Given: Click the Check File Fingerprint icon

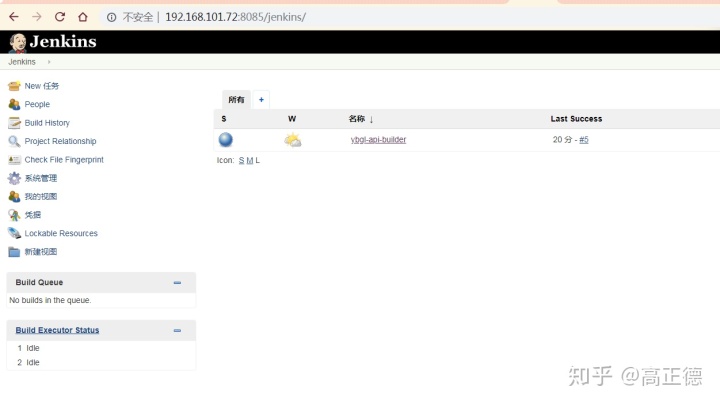Looking at the screenshot, I should [x=14, y=160].
